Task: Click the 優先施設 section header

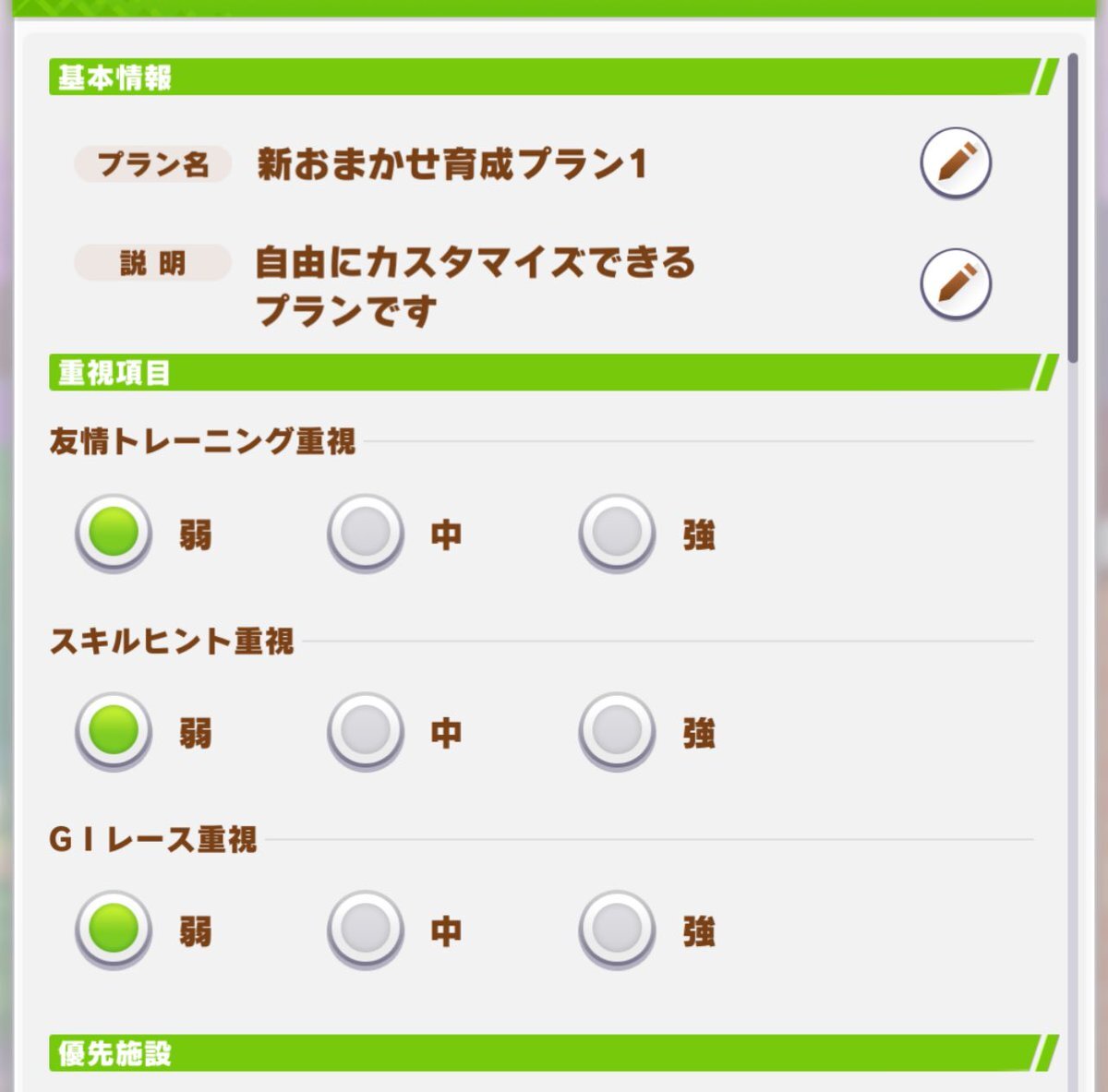Action: click(553, 1052)
